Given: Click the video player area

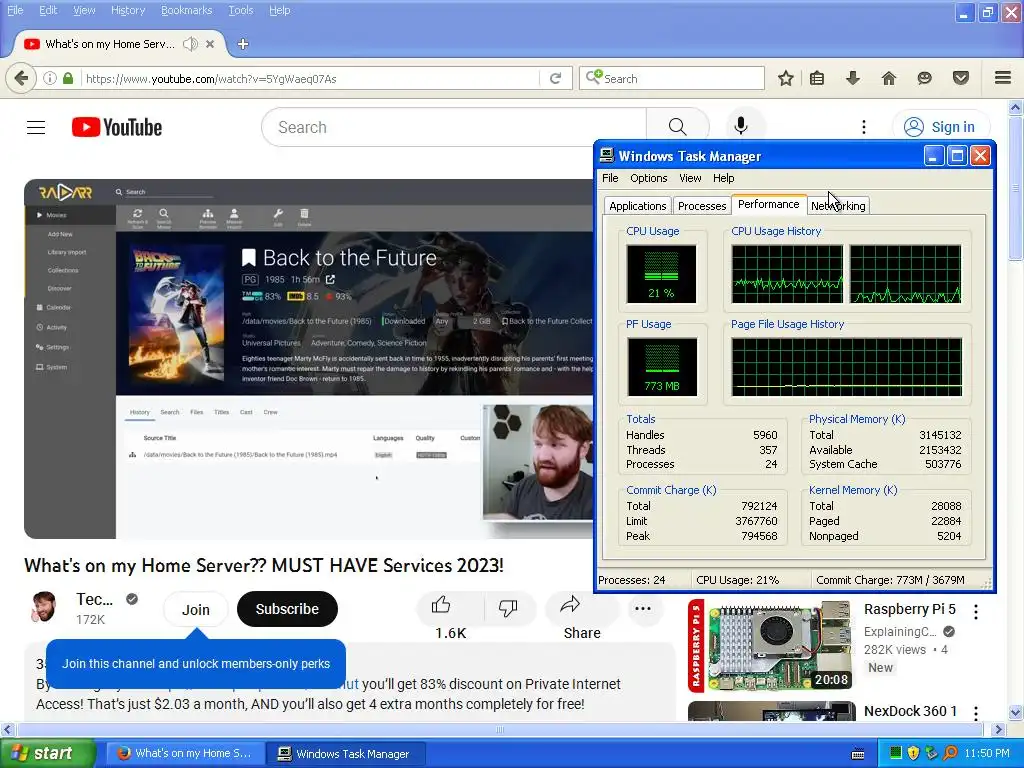Looking at the screenshot, I should click(309, 359).
